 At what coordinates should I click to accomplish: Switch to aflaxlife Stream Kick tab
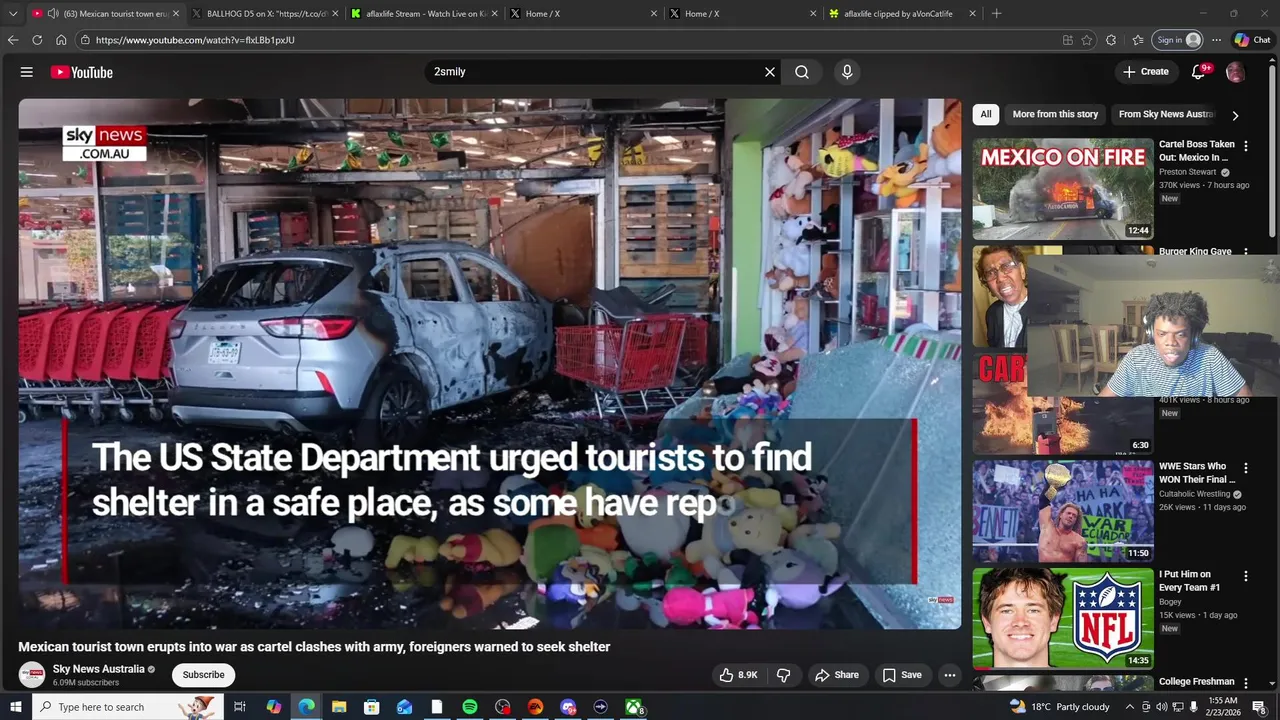coord(425,14)
